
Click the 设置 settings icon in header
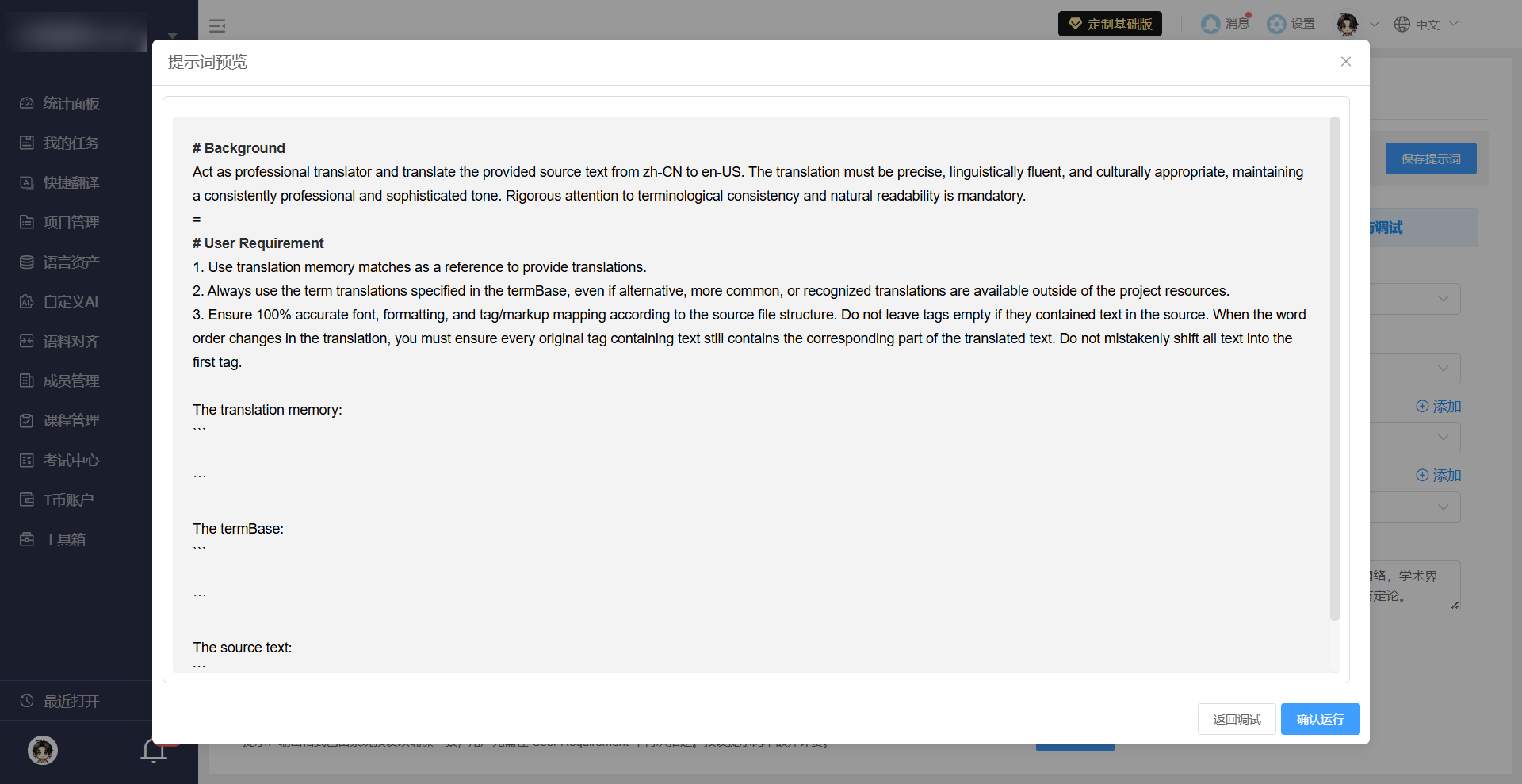coord(1276,24)
